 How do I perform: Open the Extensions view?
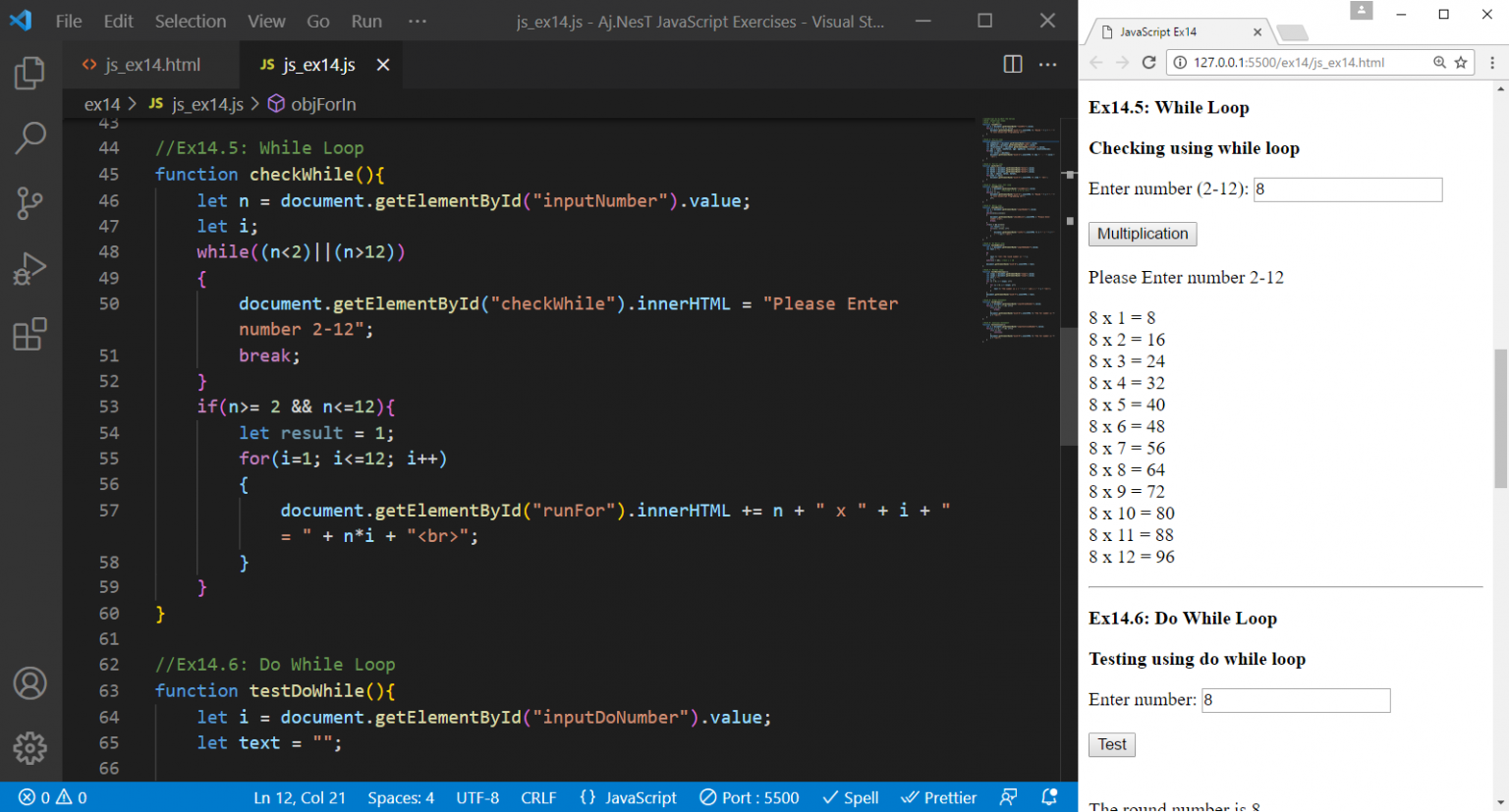[29, 335]
